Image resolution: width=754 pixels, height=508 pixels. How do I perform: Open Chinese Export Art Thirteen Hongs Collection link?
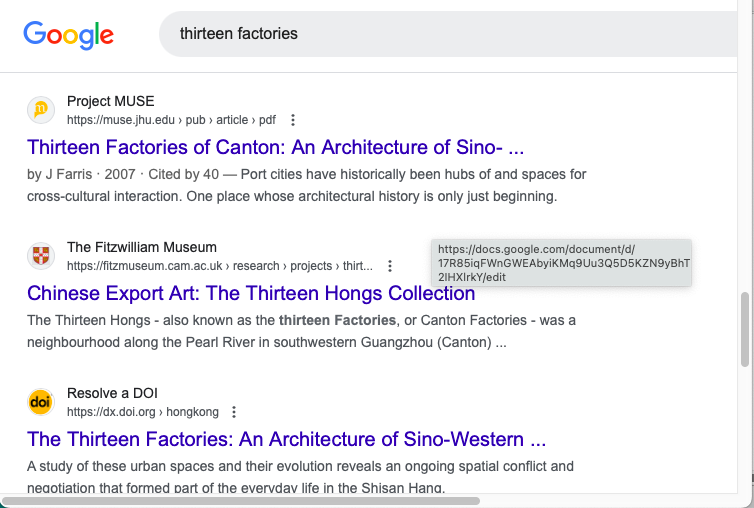pos(251,293)
